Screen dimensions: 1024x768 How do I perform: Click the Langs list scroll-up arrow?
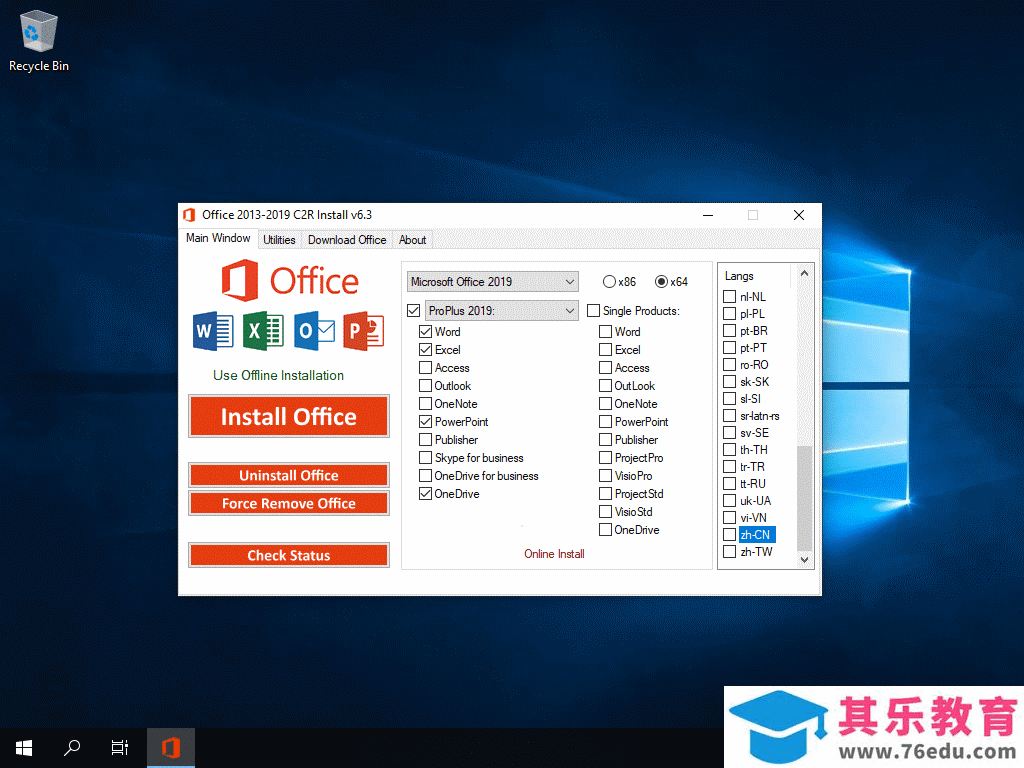[805, 274]
